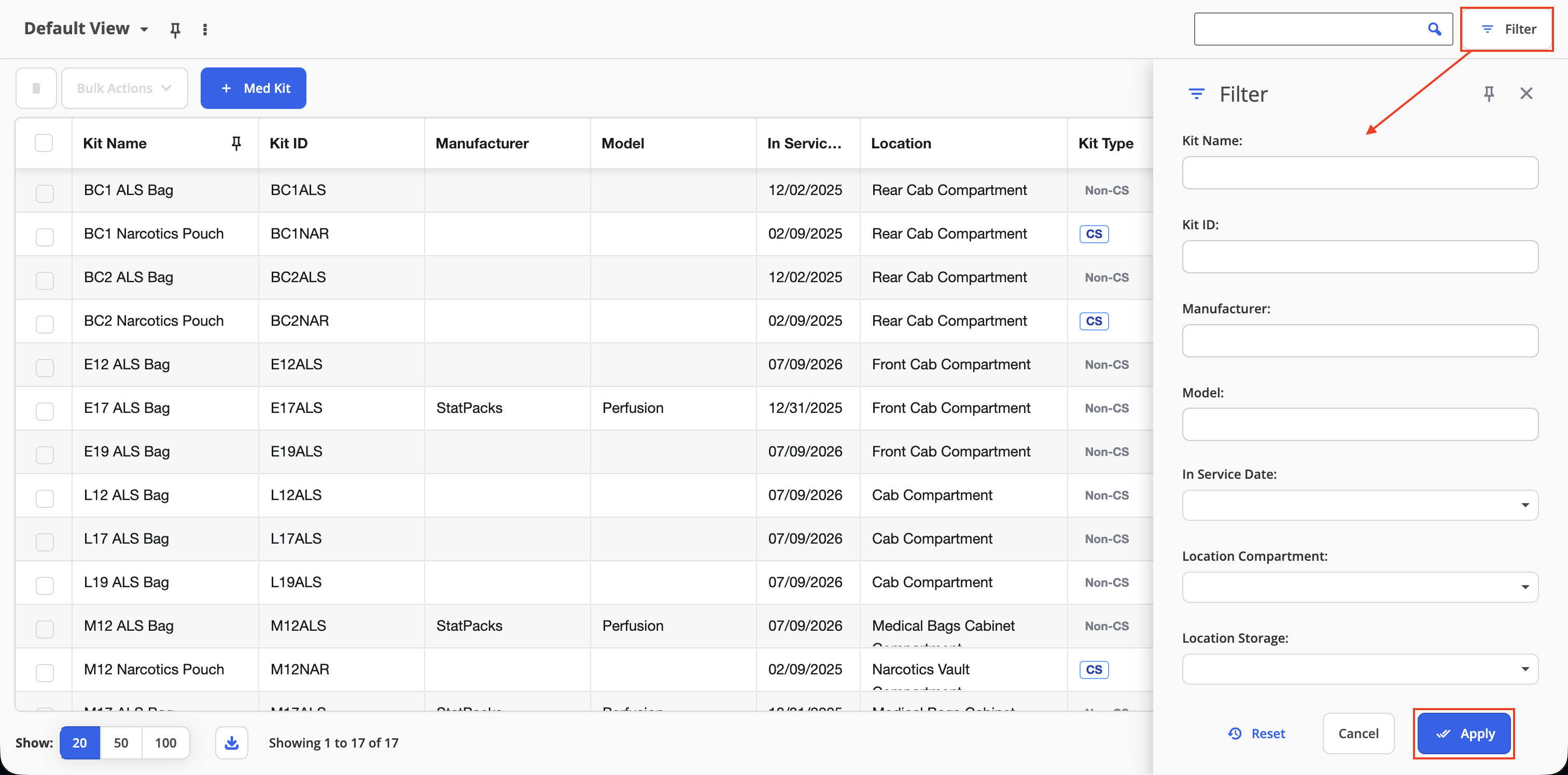Click the CS badge for BC2 Narcotics Pouch
The width and height of the screenshot is (1568, 775).
[x=1094, y=321]
